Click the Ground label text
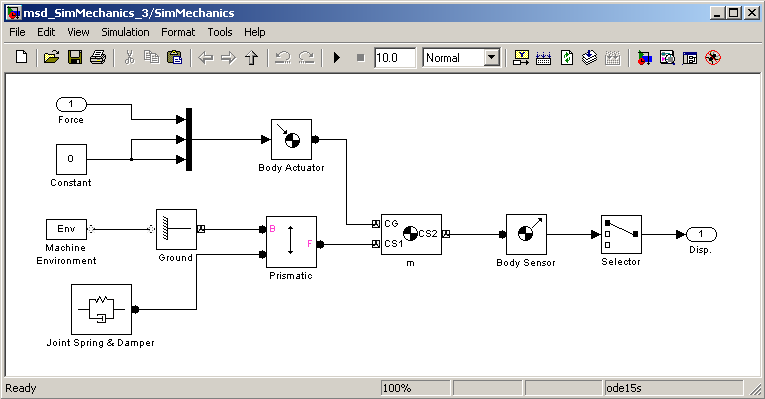This screenshot has width=765, height=399. (176, 258)
